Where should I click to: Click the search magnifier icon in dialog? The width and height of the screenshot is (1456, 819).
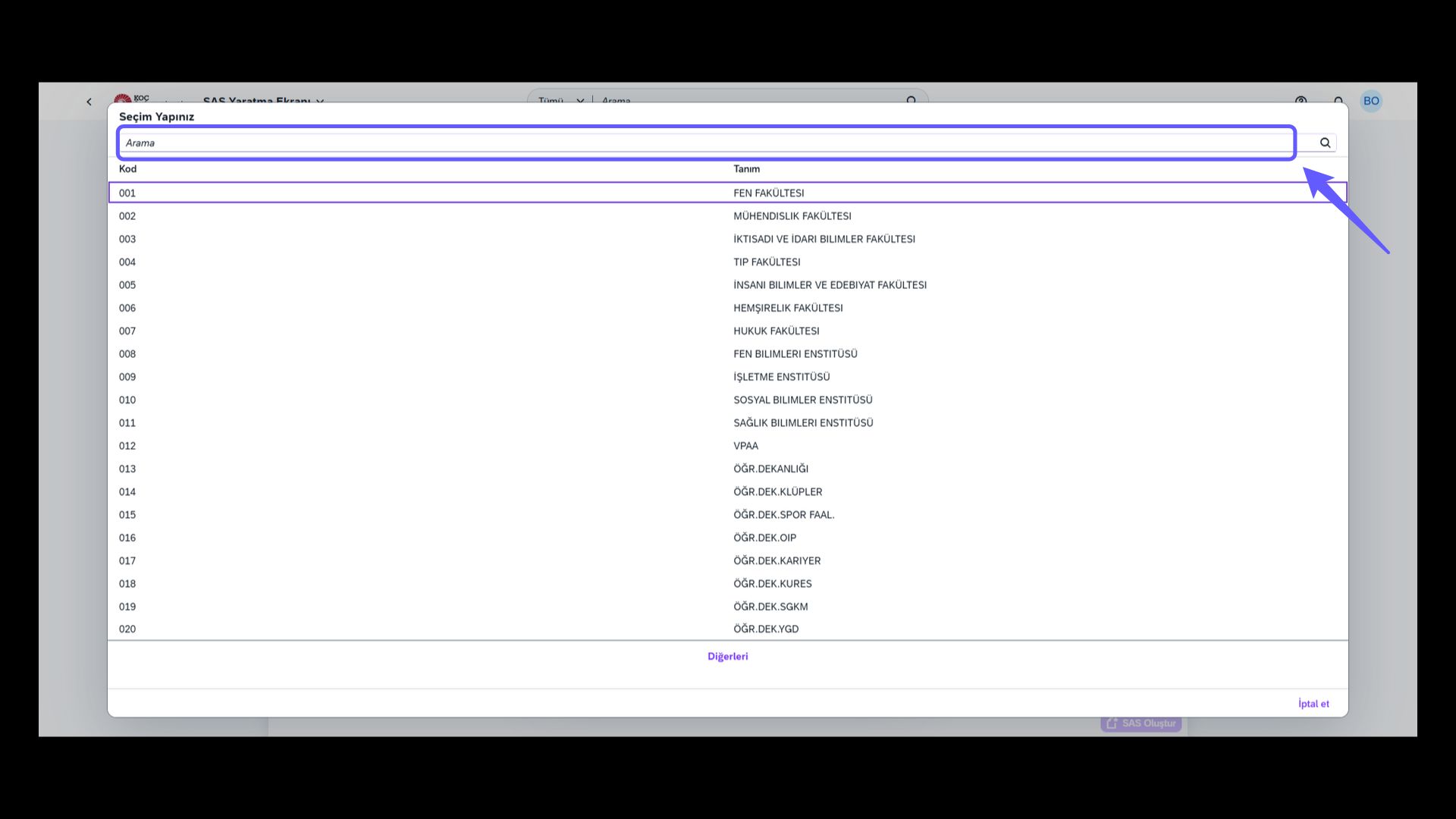1325,143
